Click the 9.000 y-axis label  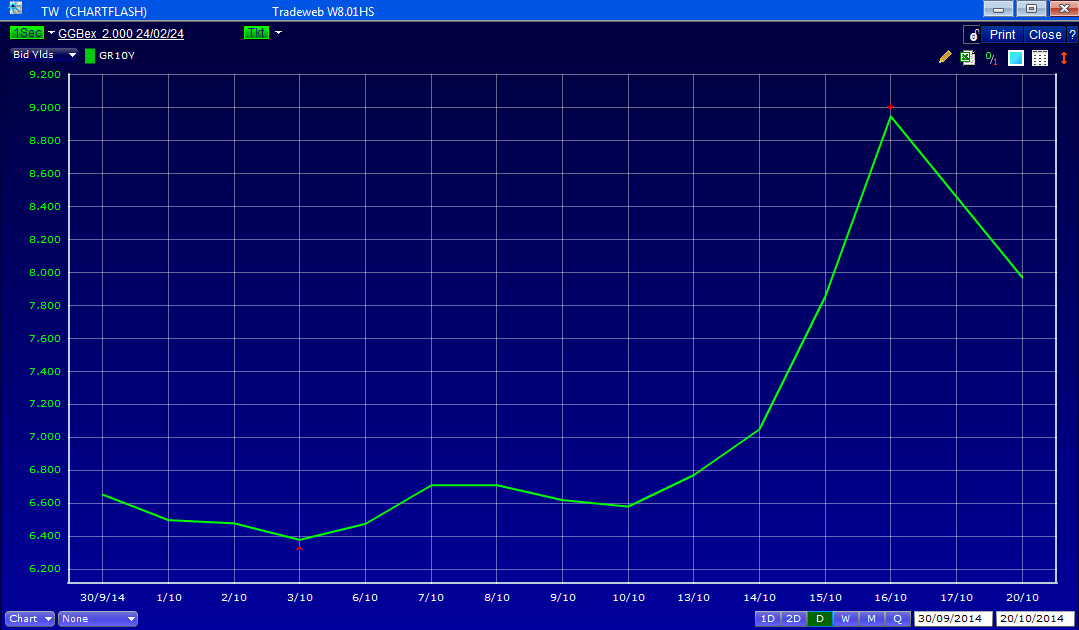[x=45, y=107]
